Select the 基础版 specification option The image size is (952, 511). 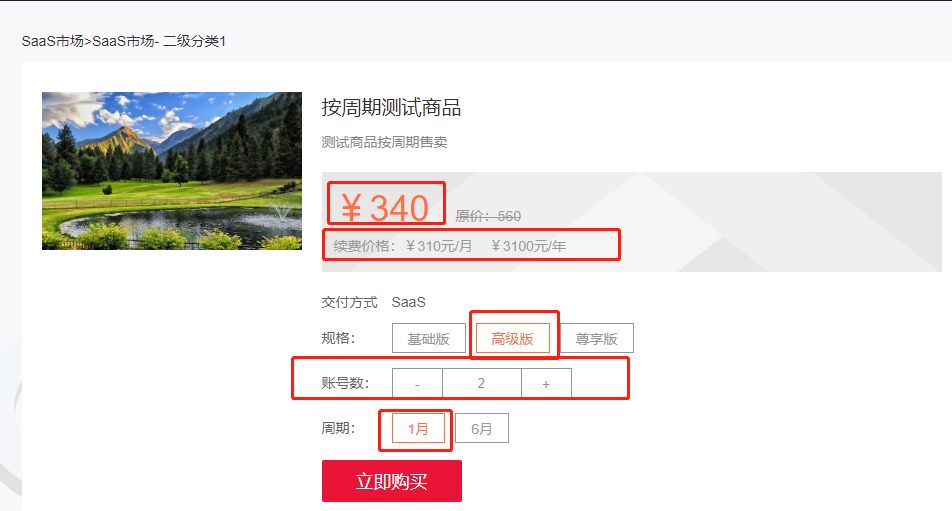pos(429,339)
